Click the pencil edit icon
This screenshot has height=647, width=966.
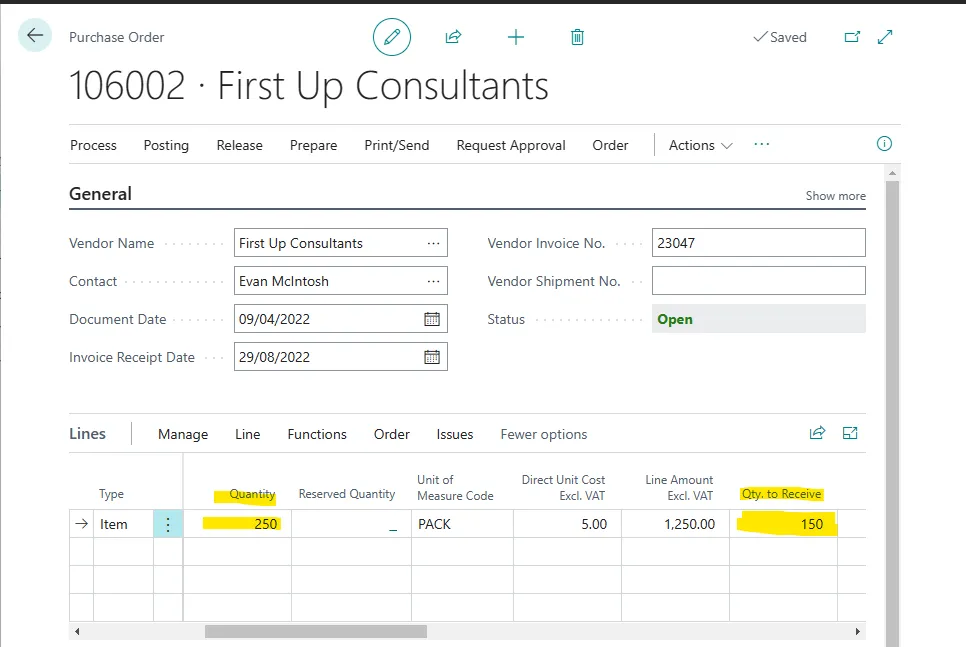click(x=392, y=37)
